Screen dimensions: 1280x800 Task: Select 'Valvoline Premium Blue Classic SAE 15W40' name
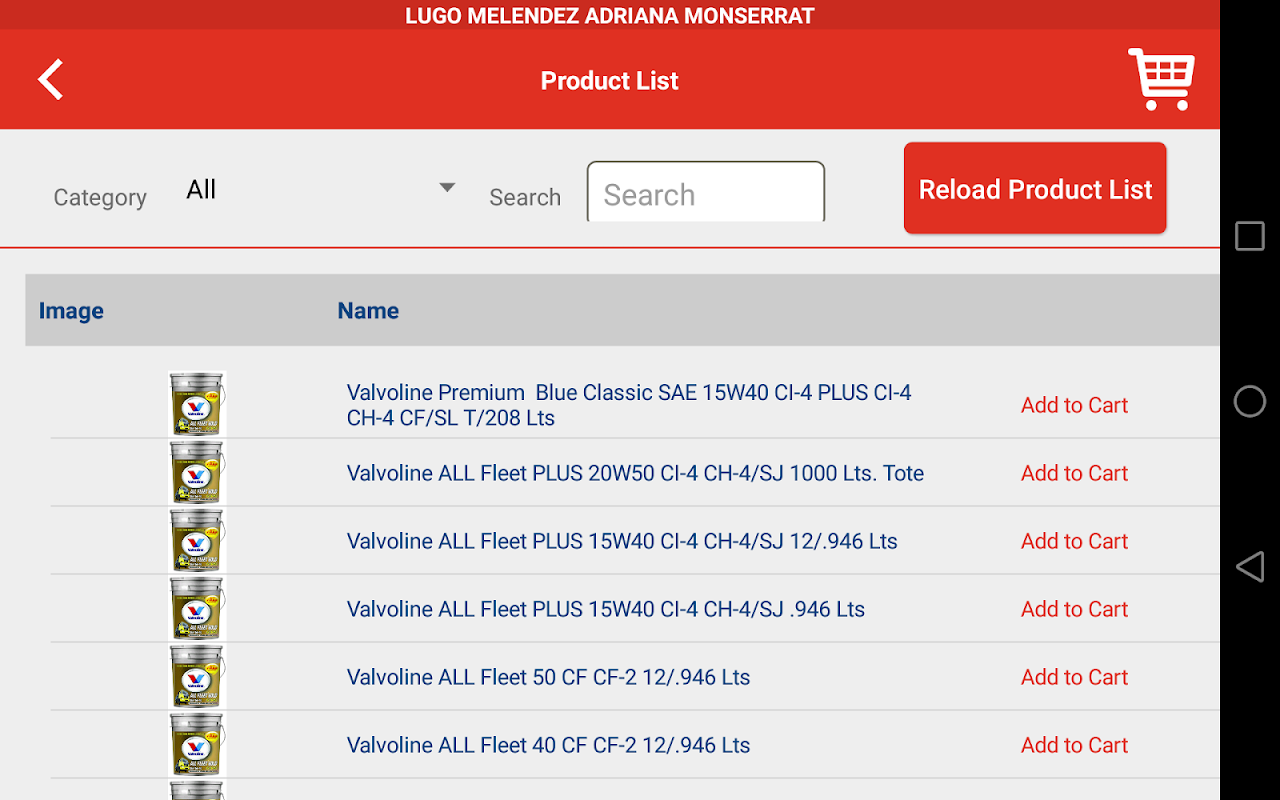click(629, 405)
